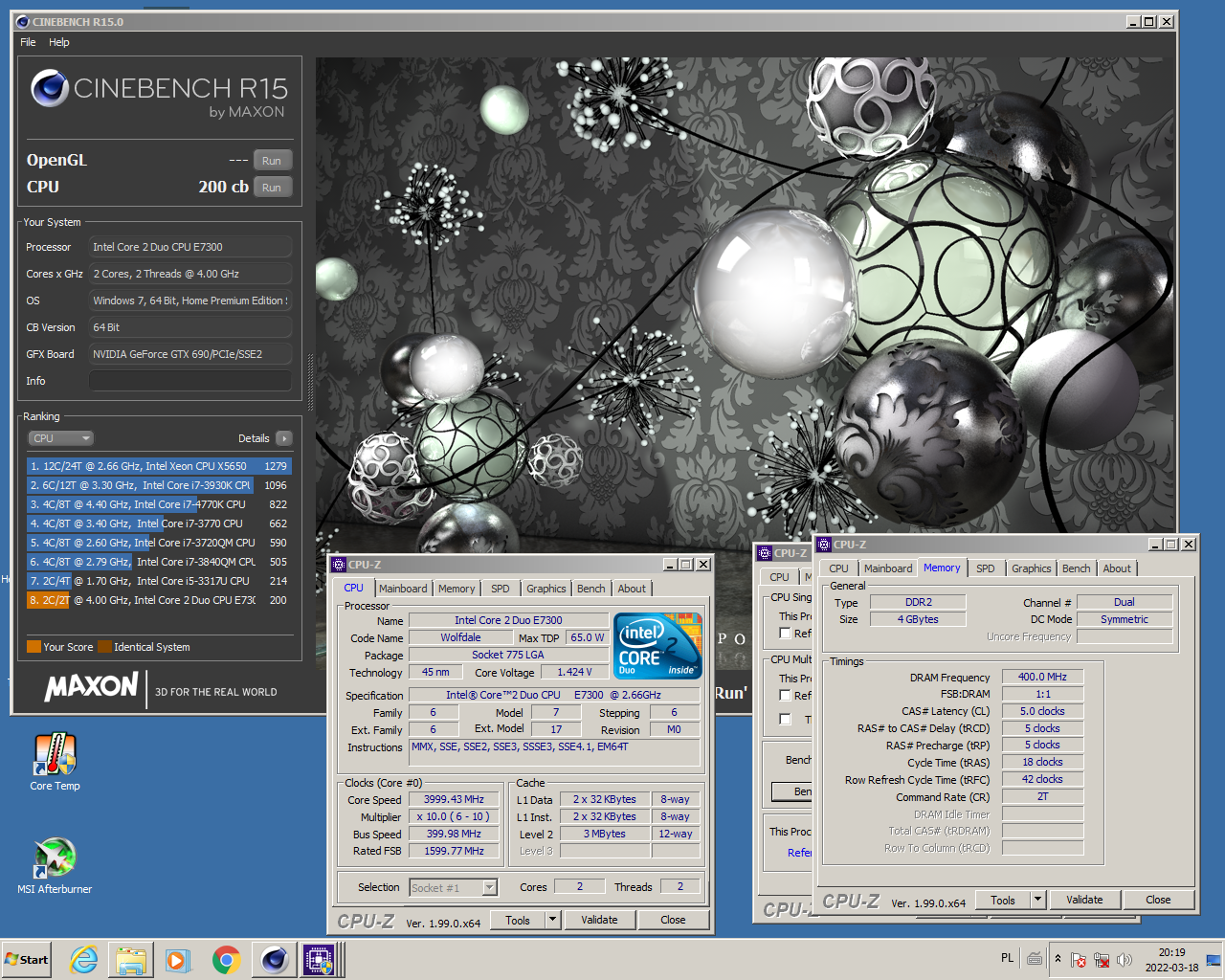The width and height of the screenshot is (1225, 980).
Task: Switch to Memory tab in the CPU tab window
Action: pos(457,589)
